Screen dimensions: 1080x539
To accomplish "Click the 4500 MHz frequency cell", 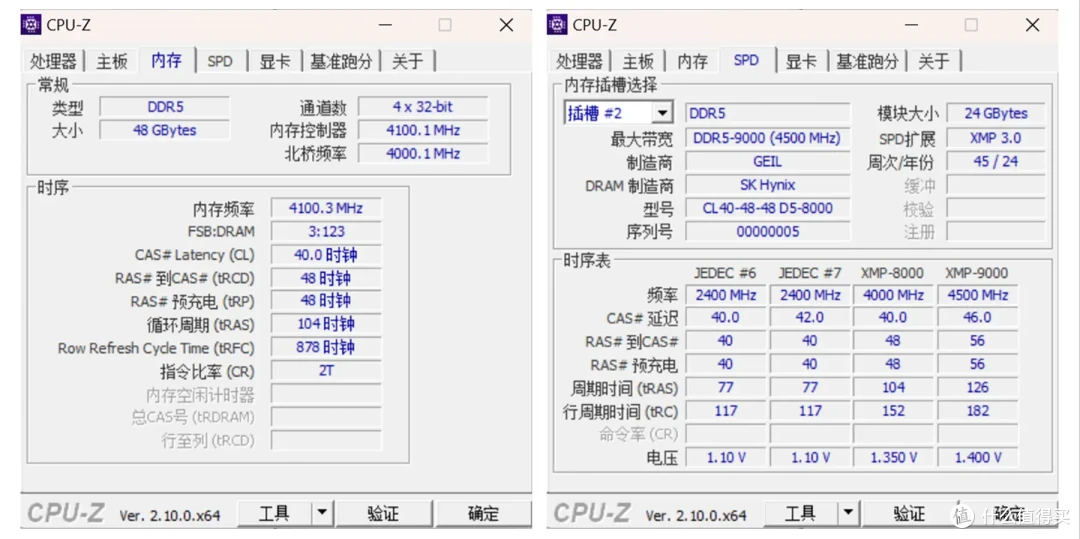I will pos(977,295).
